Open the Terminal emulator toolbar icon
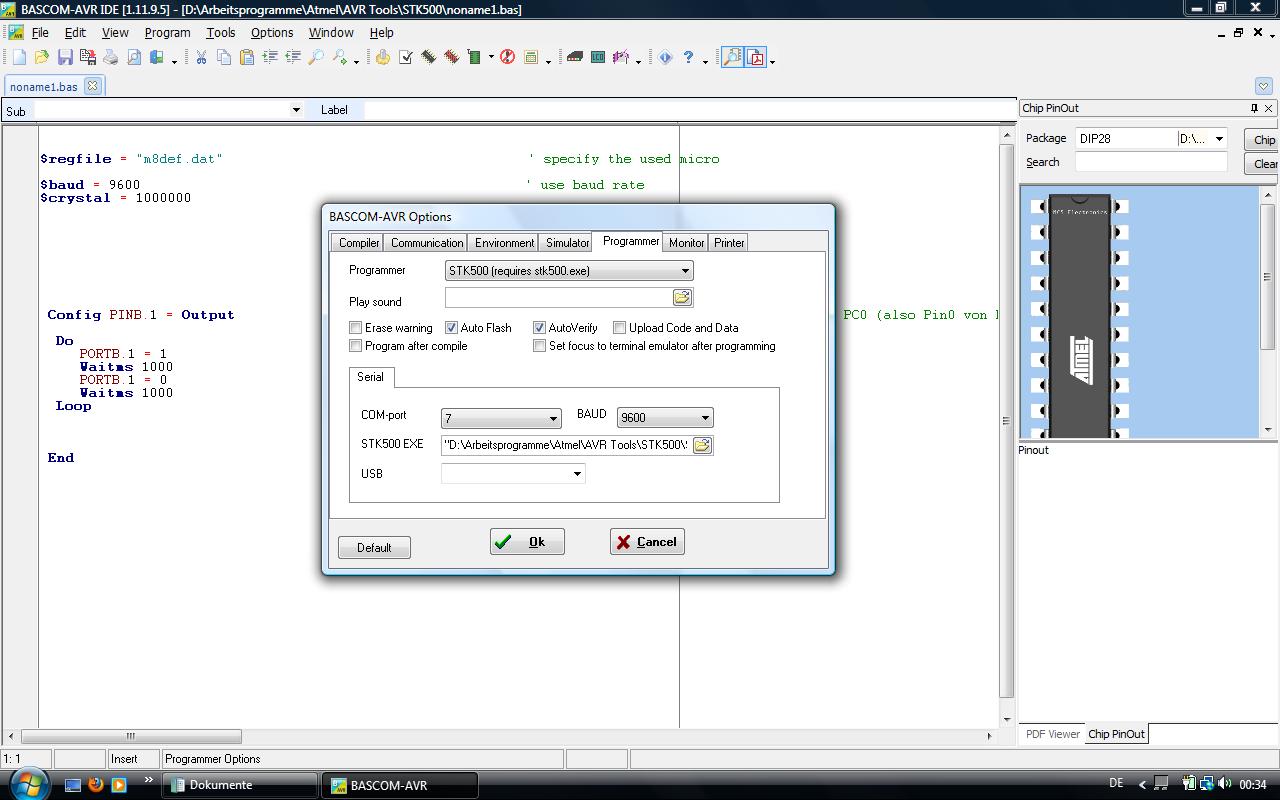This screenshot has height=800, width=1280. click(x=574, y=58)
